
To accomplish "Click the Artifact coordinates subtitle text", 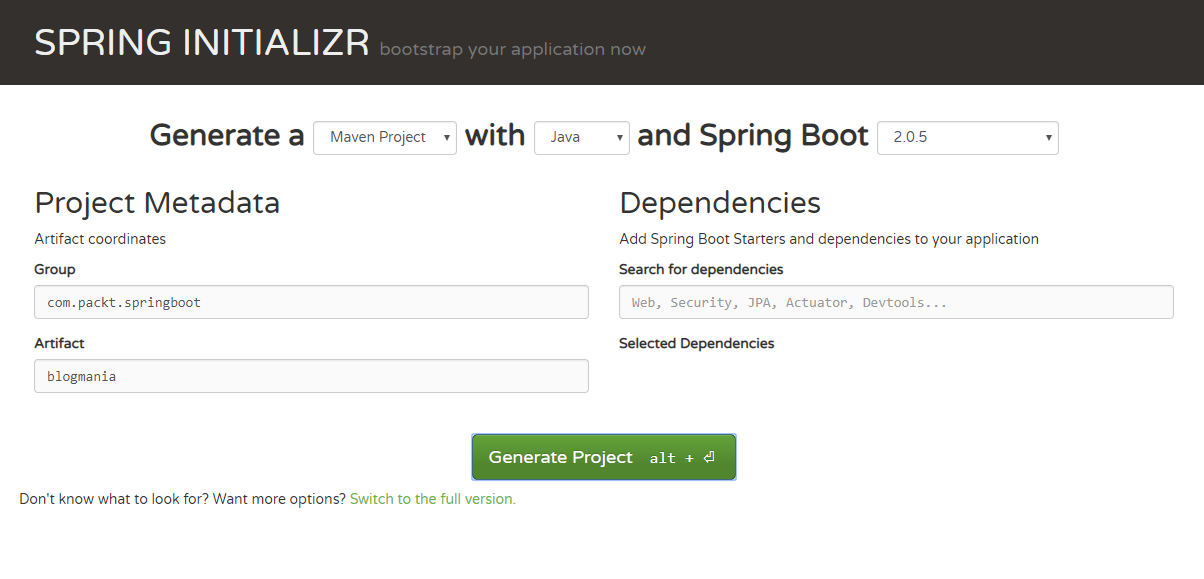I will coord(100,239).
